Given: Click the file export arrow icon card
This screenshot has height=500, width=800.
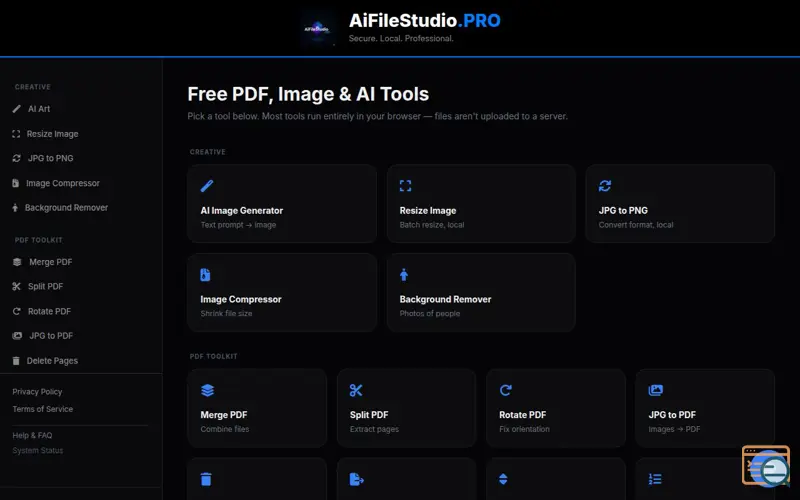Looking at the screenshot, I should tap(357, 479).
